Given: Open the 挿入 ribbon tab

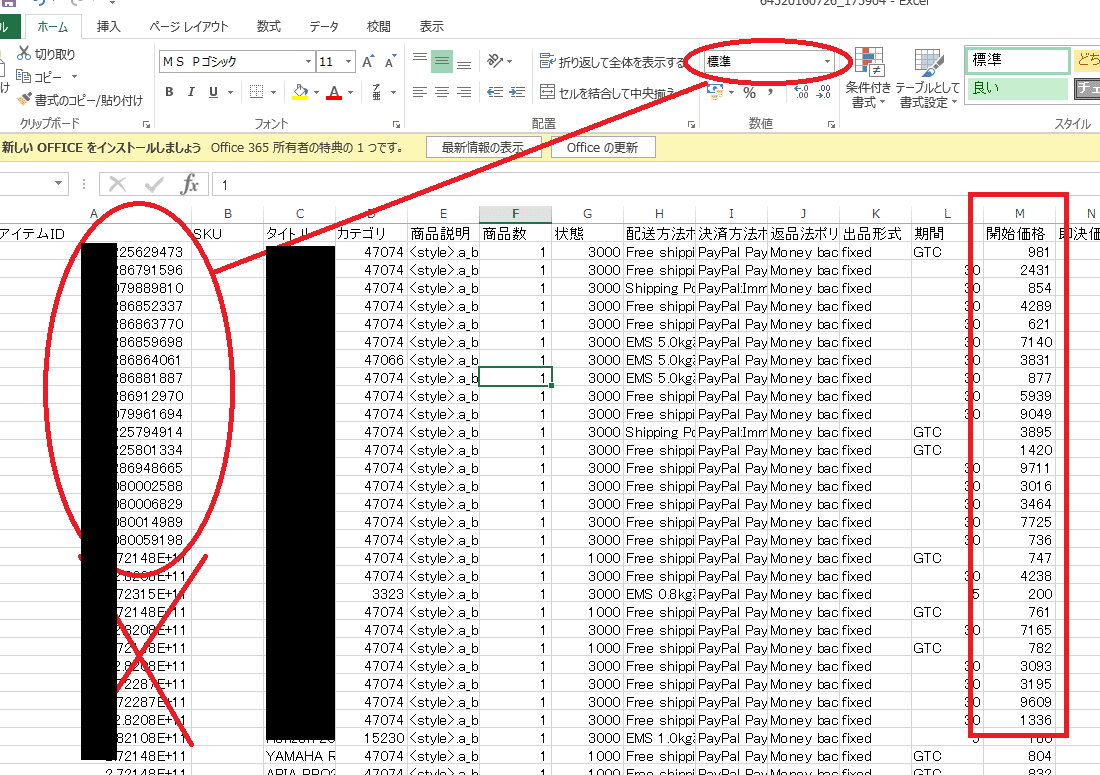Looking at the screenshot, I should click(x=109, y=27).
